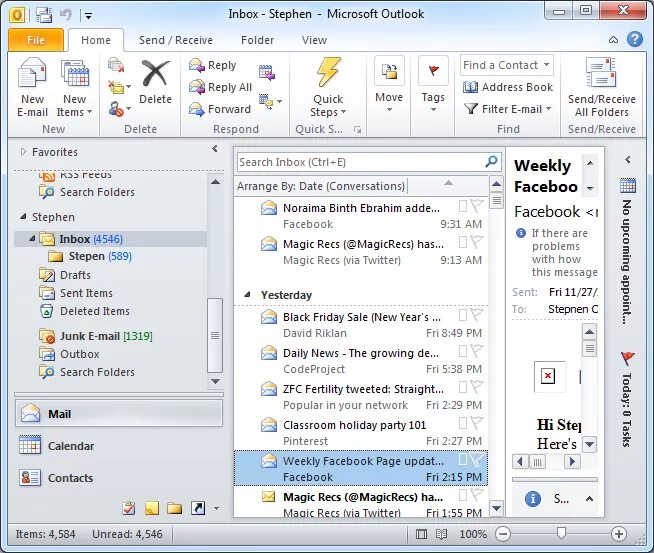Toggle category box on ZFC Fertility email

[463, 387]
